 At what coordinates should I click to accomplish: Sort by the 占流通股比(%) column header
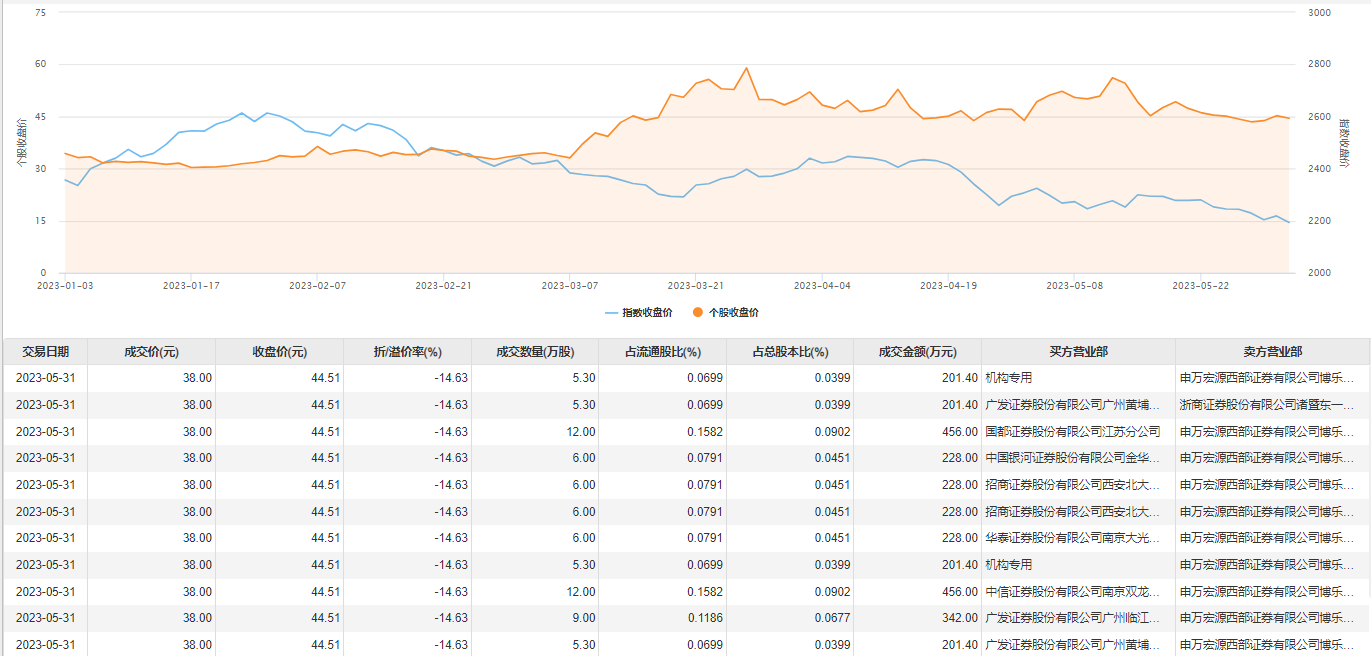pyautogui.click(x=663, y=352)
